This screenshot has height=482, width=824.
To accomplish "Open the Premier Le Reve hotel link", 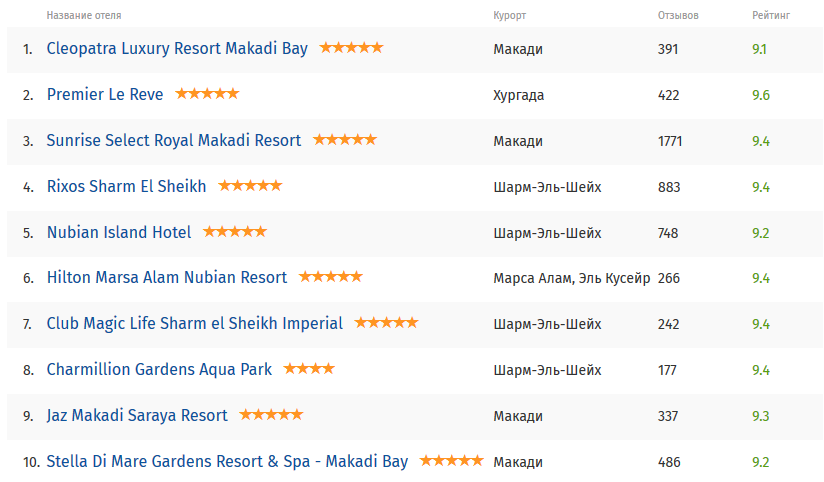I will tap(105, 94).
